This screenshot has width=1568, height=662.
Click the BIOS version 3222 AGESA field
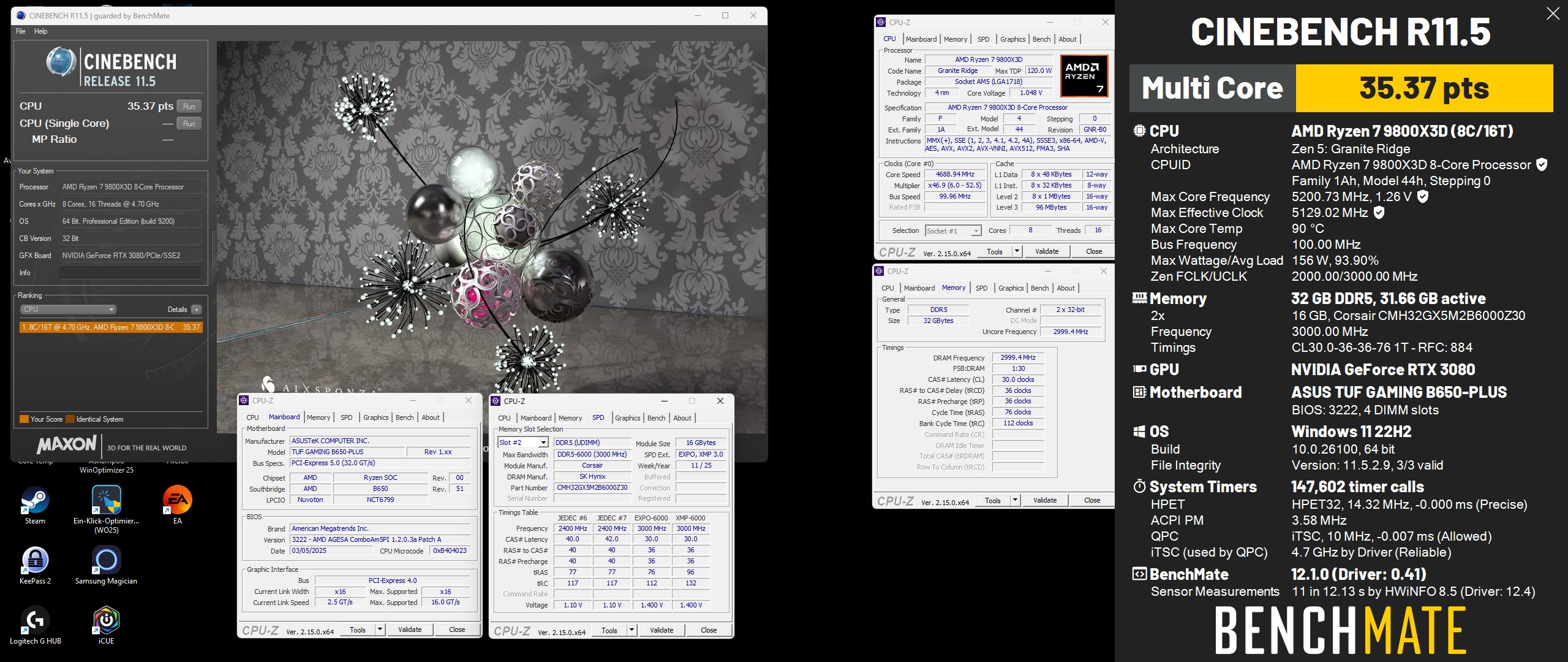[x=380, y=539]
